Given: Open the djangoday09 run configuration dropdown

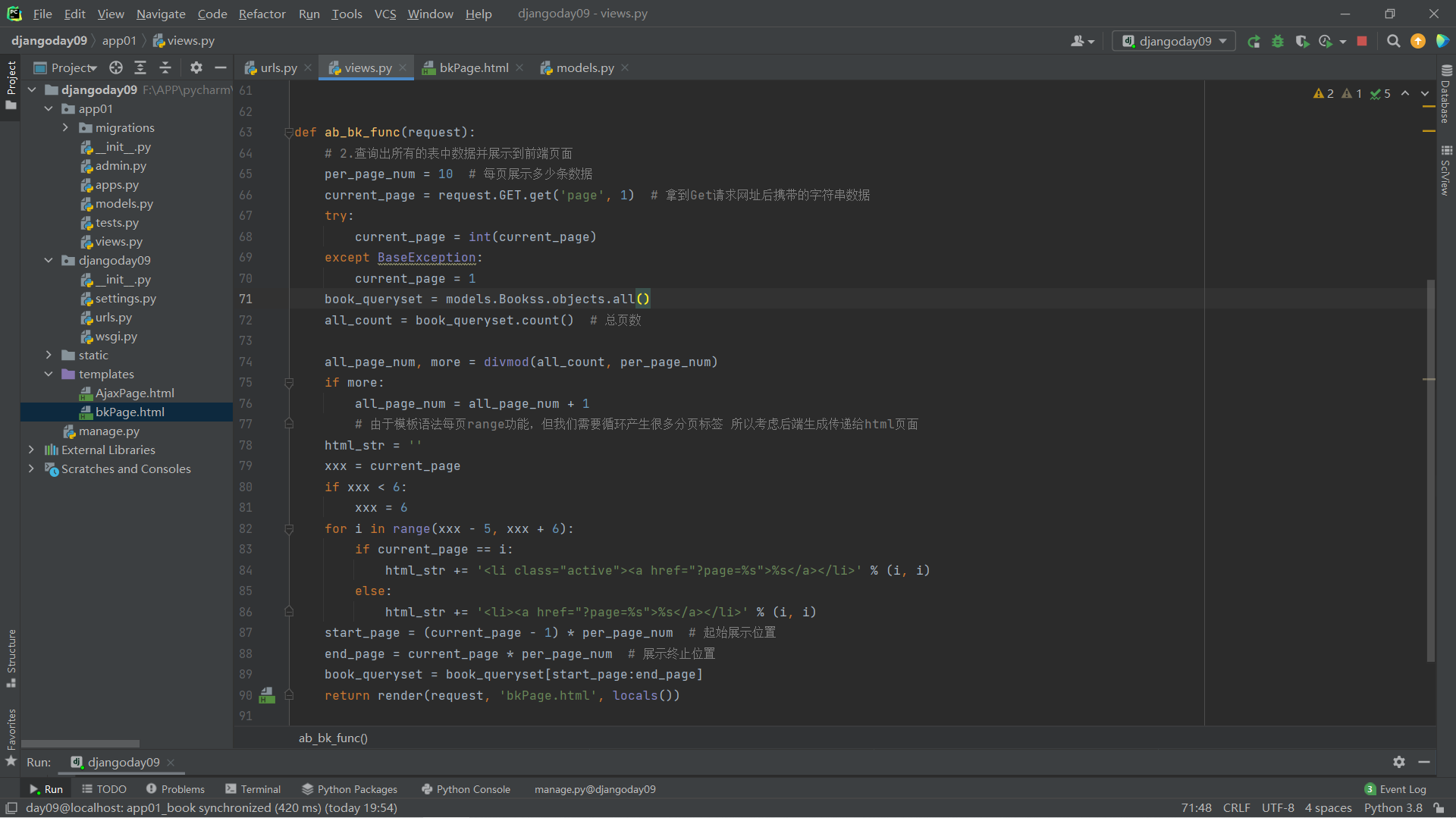Looking at the screenshot, I should pos(1174,42).
